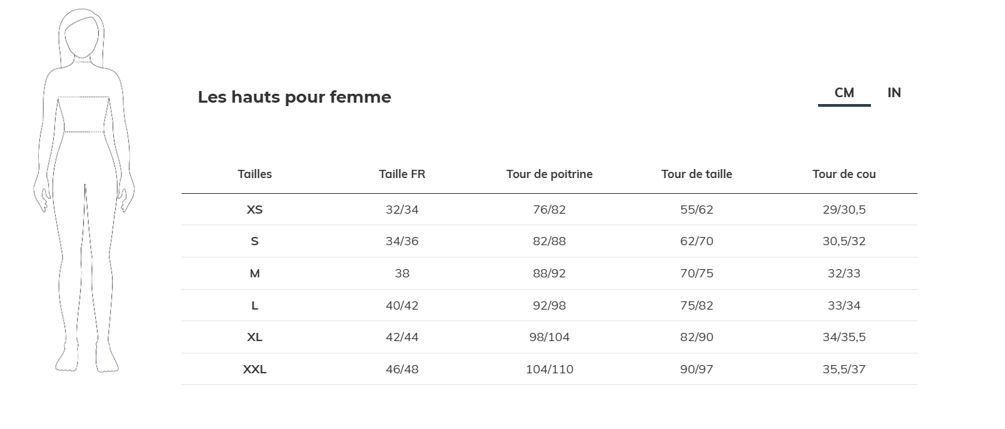Select the XL size row label
This screenshot has width=1005, height=429.
point(255,337)
